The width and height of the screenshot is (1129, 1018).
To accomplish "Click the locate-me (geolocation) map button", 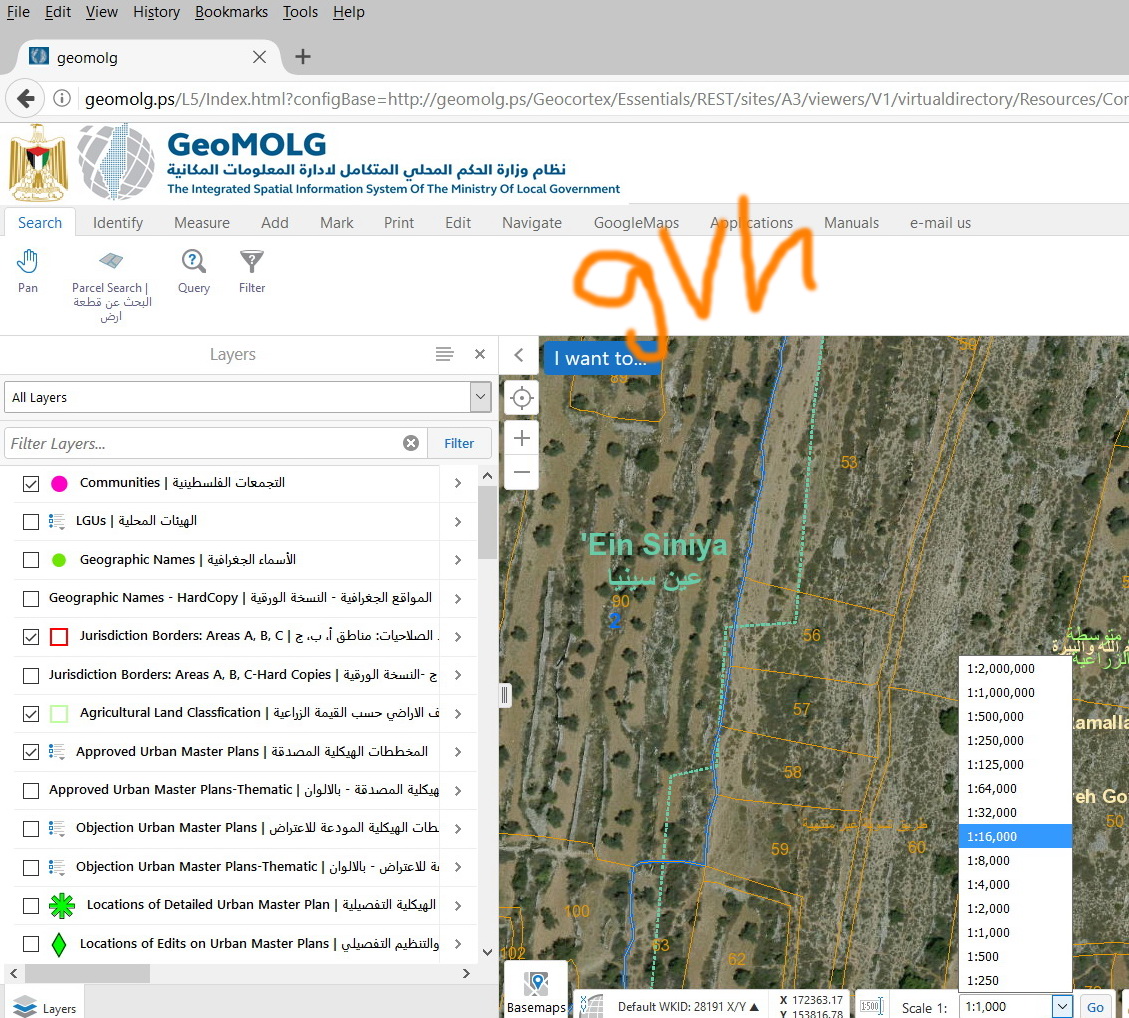I will point(521,397).
